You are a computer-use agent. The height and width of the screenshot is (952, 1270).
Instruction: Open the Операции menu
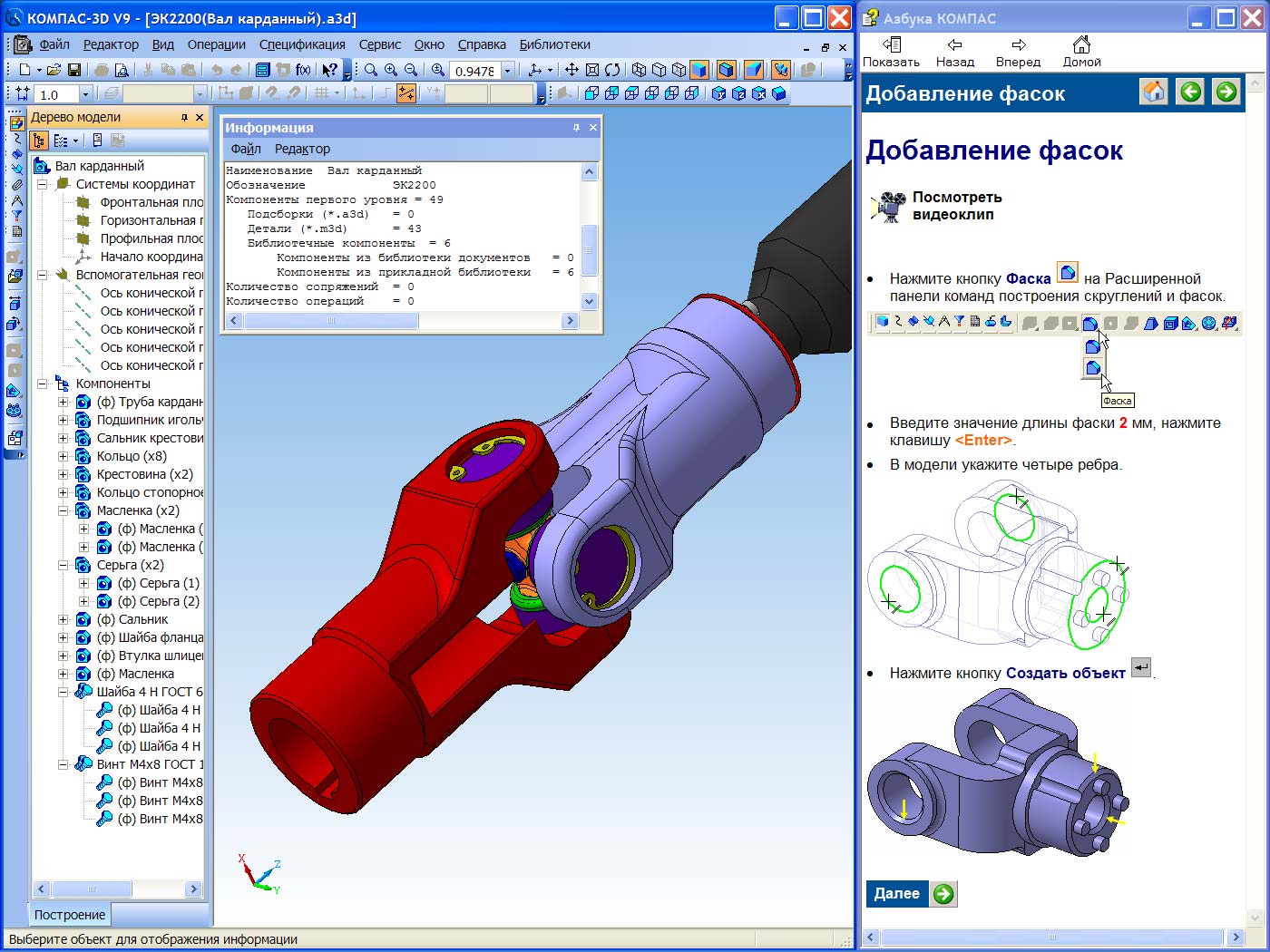(216, 44)
